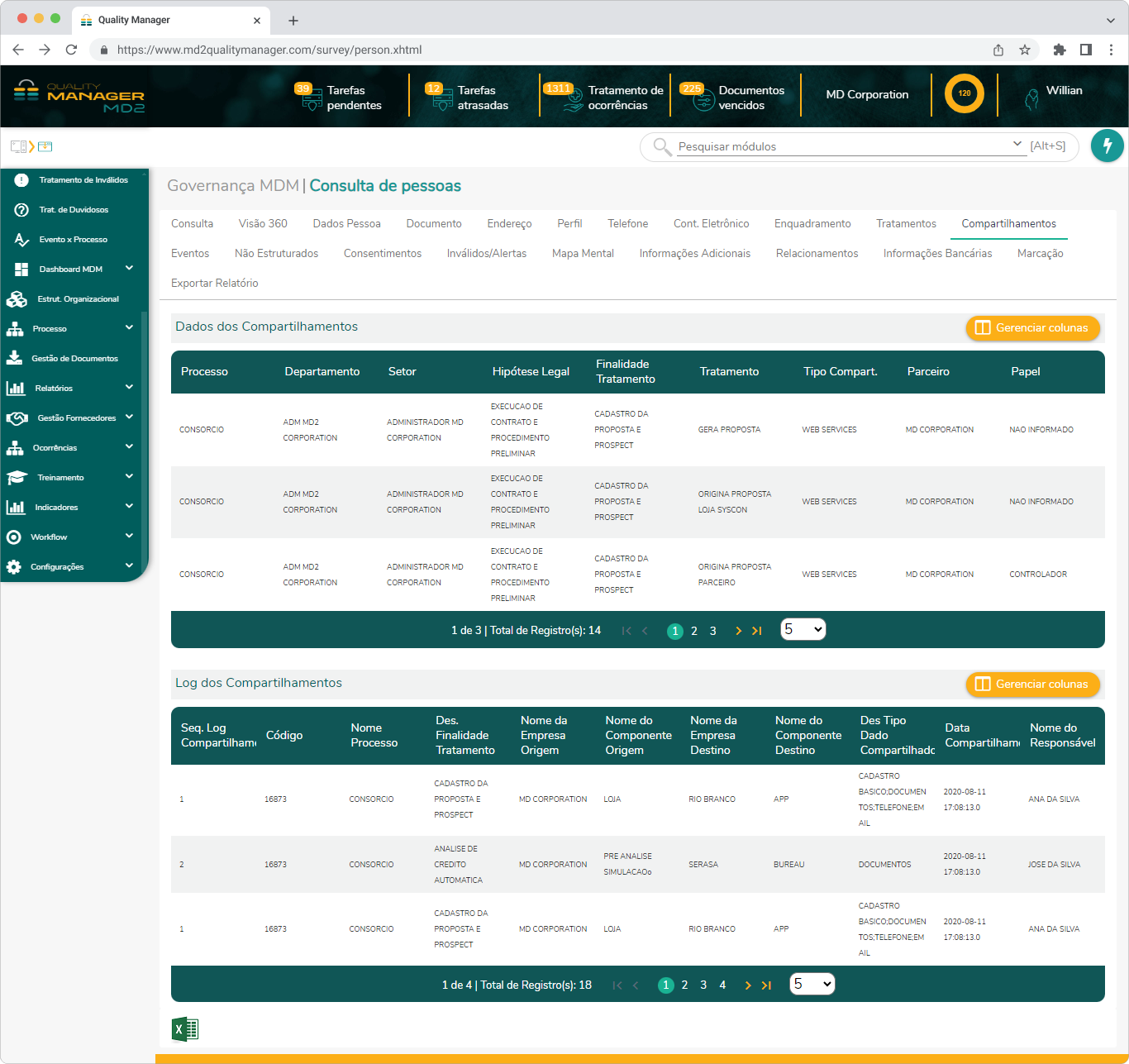This screenshot has width=1129, height=1064.
Task: Click the Tratamento de ocorrências icon
Action: click(573, 99)
